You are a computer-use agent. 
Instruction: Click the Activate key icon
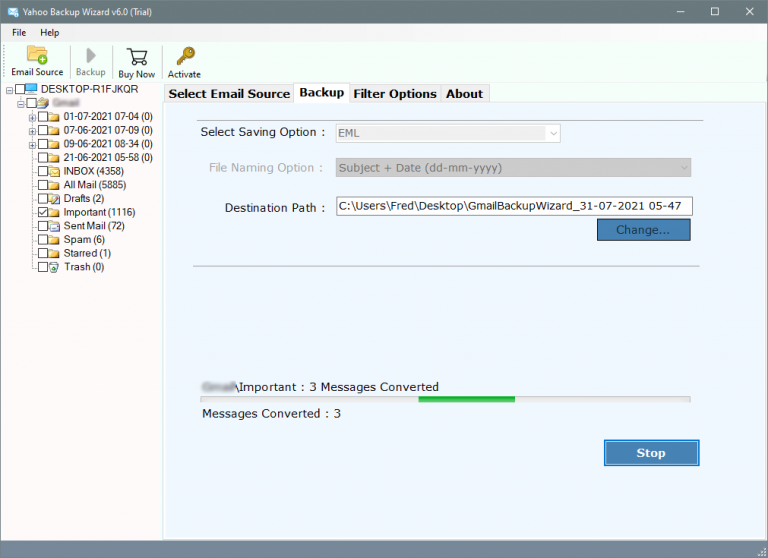coord(186,56)
